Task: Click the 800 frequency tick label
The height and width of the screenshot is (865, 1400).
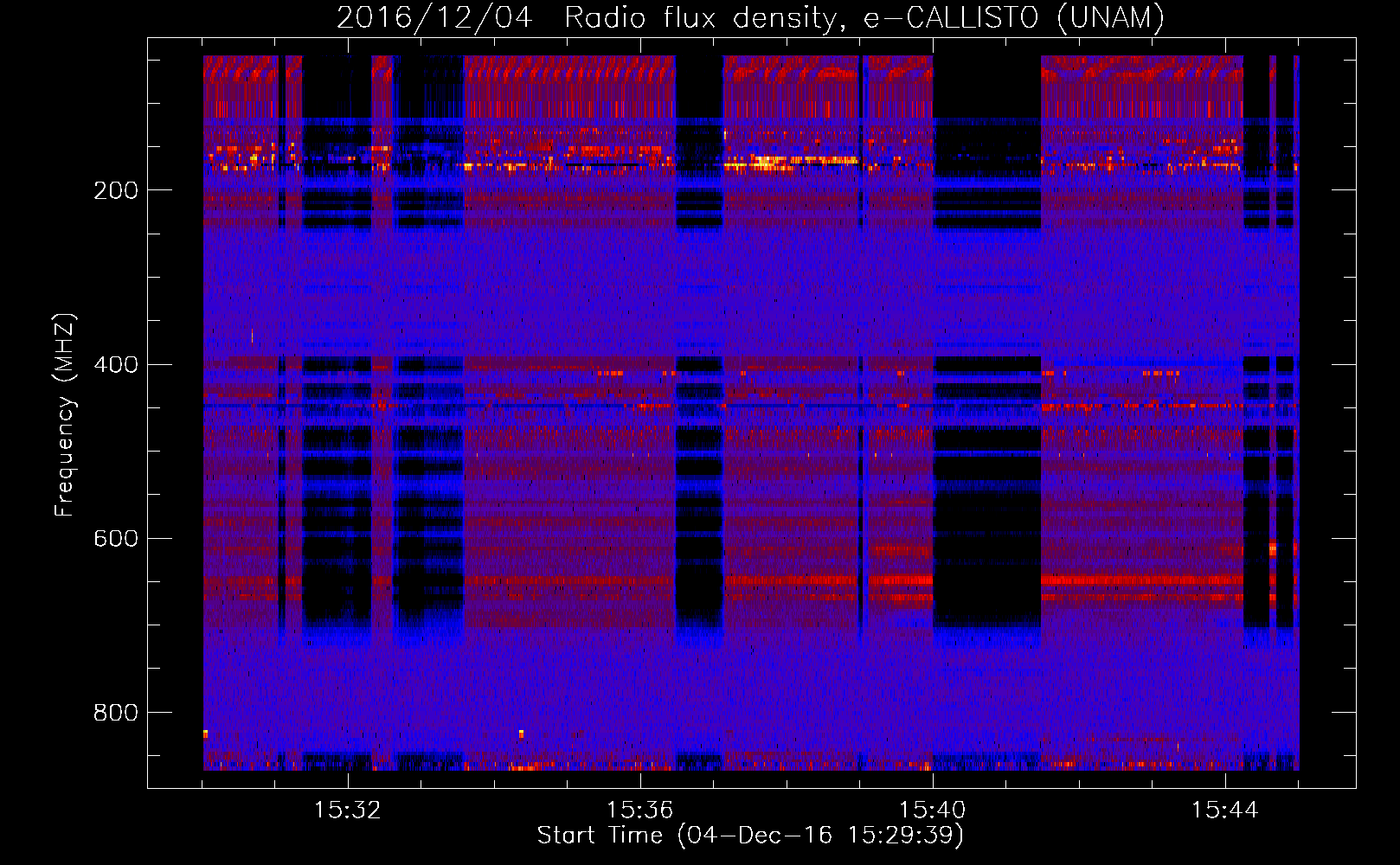Action: pyautogui.click(x=116, y=712)
